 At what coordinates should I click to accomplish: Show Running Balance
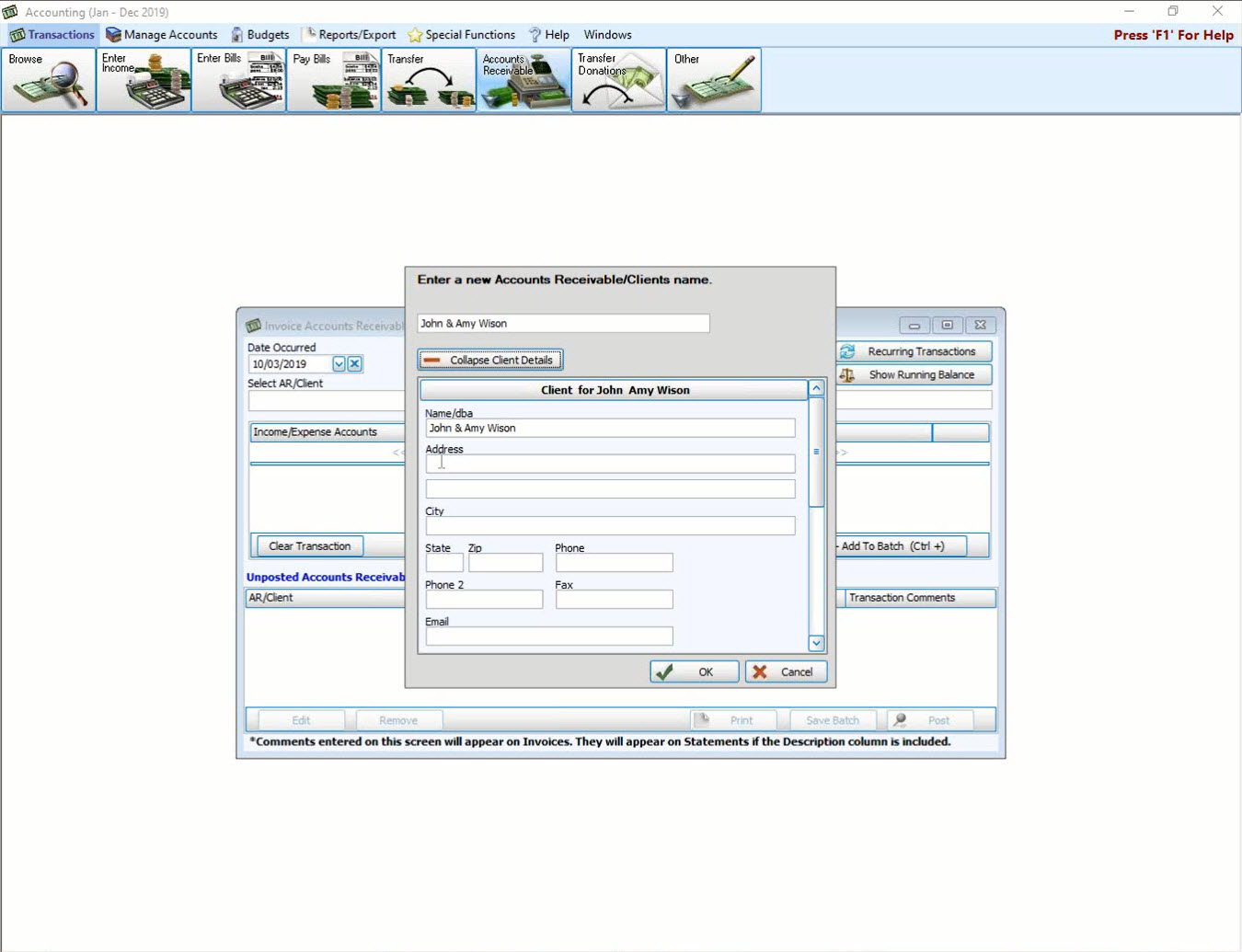914,374
